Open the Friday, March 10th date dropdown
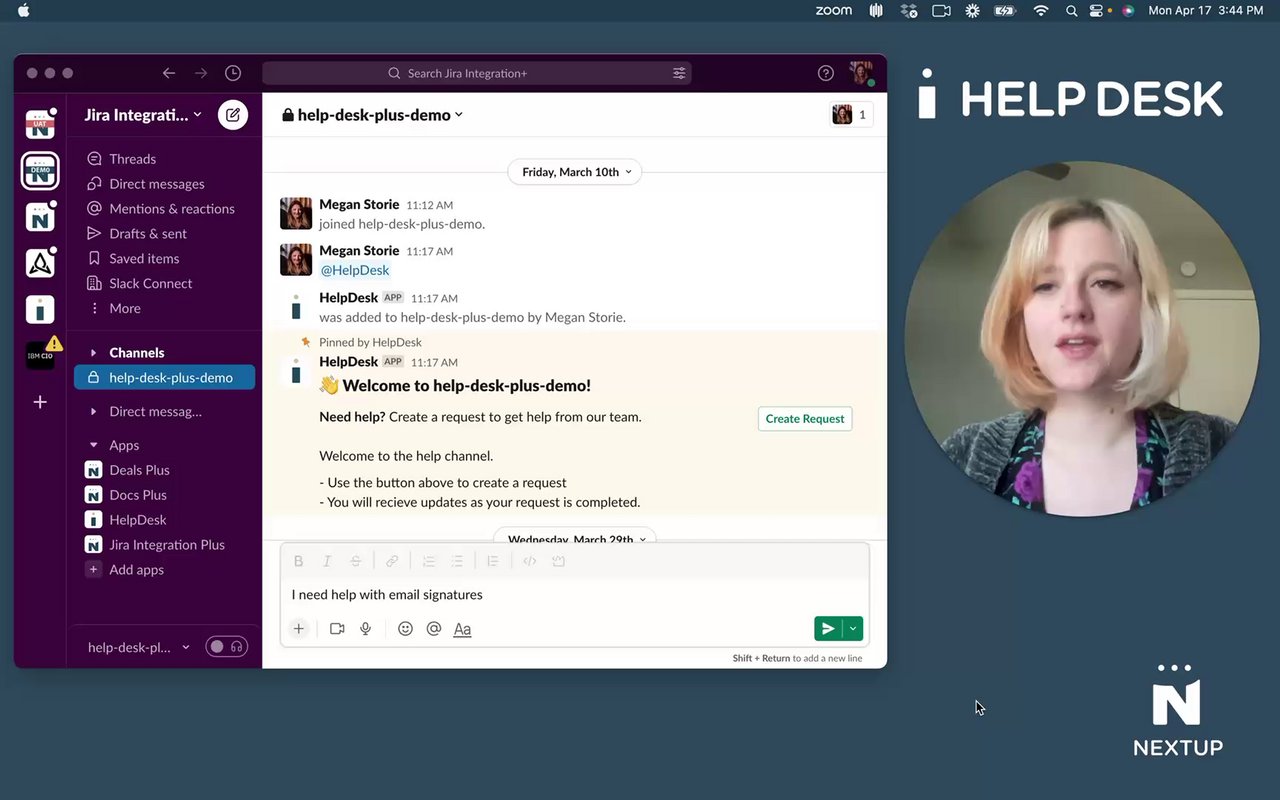The height and width of the screenshot is (800, 1280). [x=575, y=172]
